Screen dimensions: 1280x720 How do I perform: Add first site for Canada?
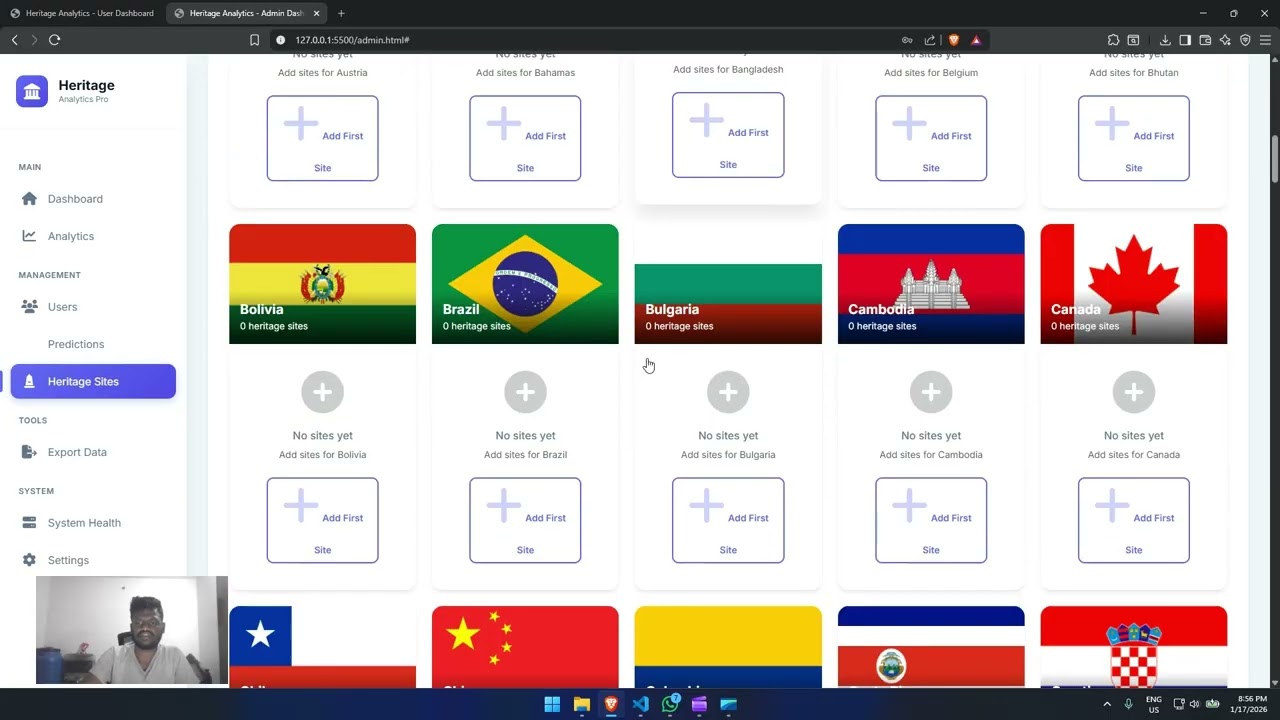(x=1134, y=520)
